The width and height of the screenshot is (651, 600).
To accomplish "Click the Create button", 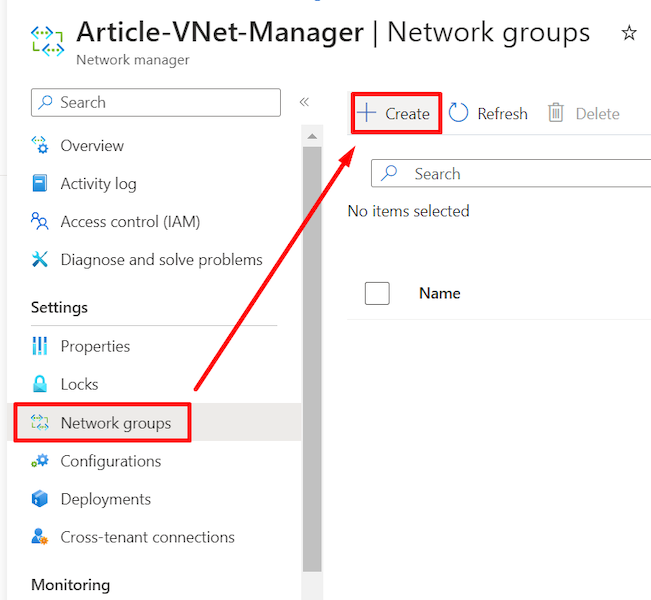I will [396, 113].
